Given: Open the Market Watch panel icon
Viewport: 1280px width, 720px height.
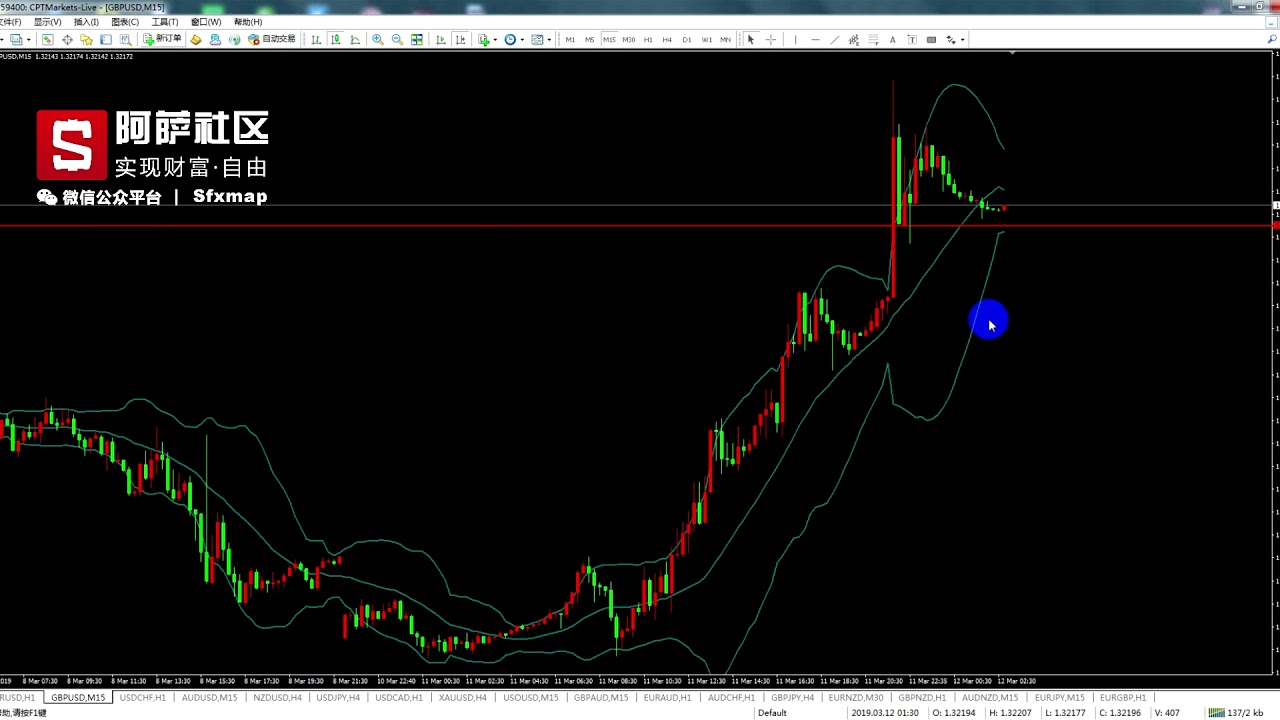Looking at the screenshot, I should click(47, 40).
